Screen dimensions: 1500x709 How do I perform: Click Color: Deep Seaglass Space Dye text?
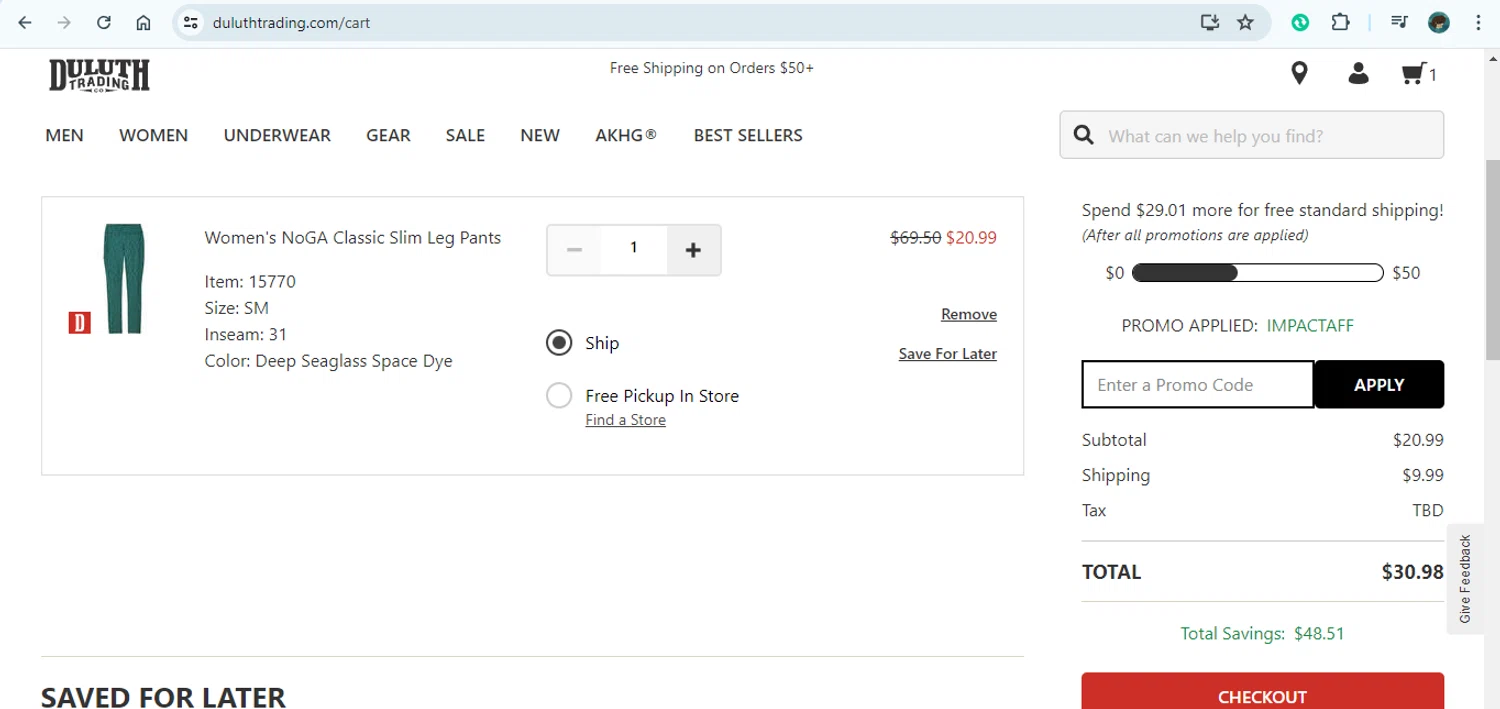pyautogui.click(x=328, y=361)
